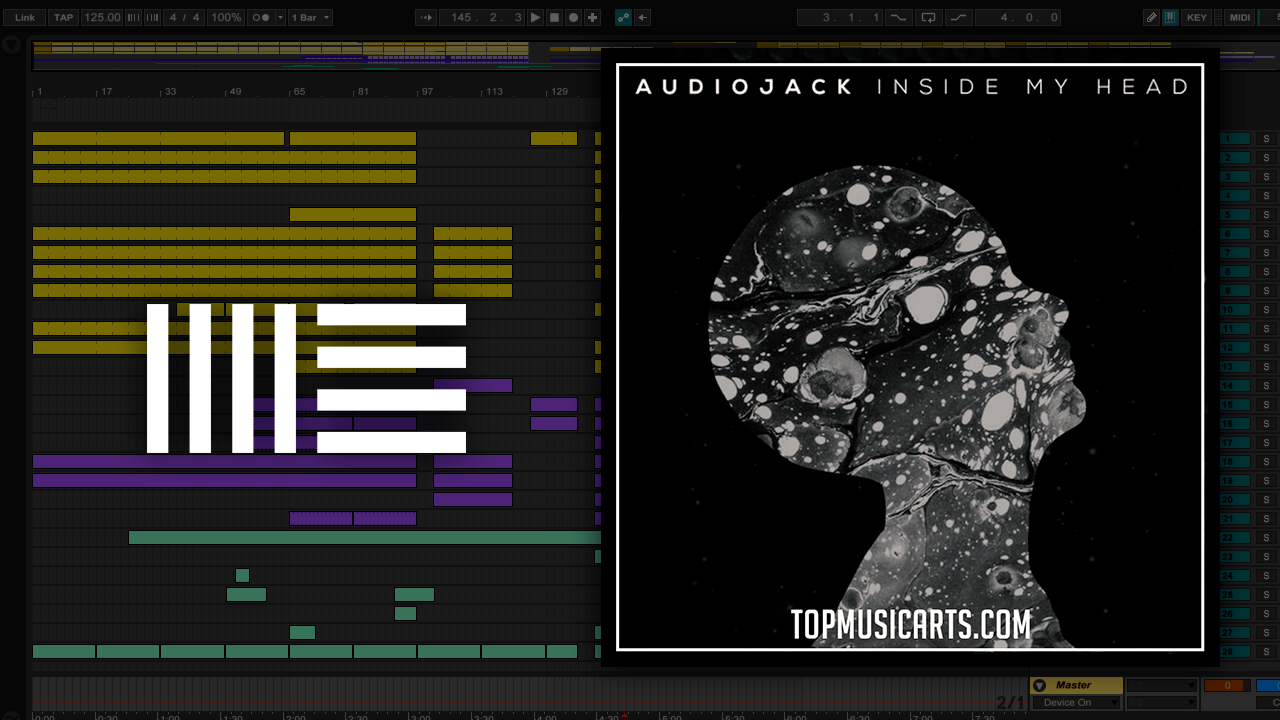Toggle track 12 activator
This screenshot has height=720, width=1280.
coord(1236,348)
